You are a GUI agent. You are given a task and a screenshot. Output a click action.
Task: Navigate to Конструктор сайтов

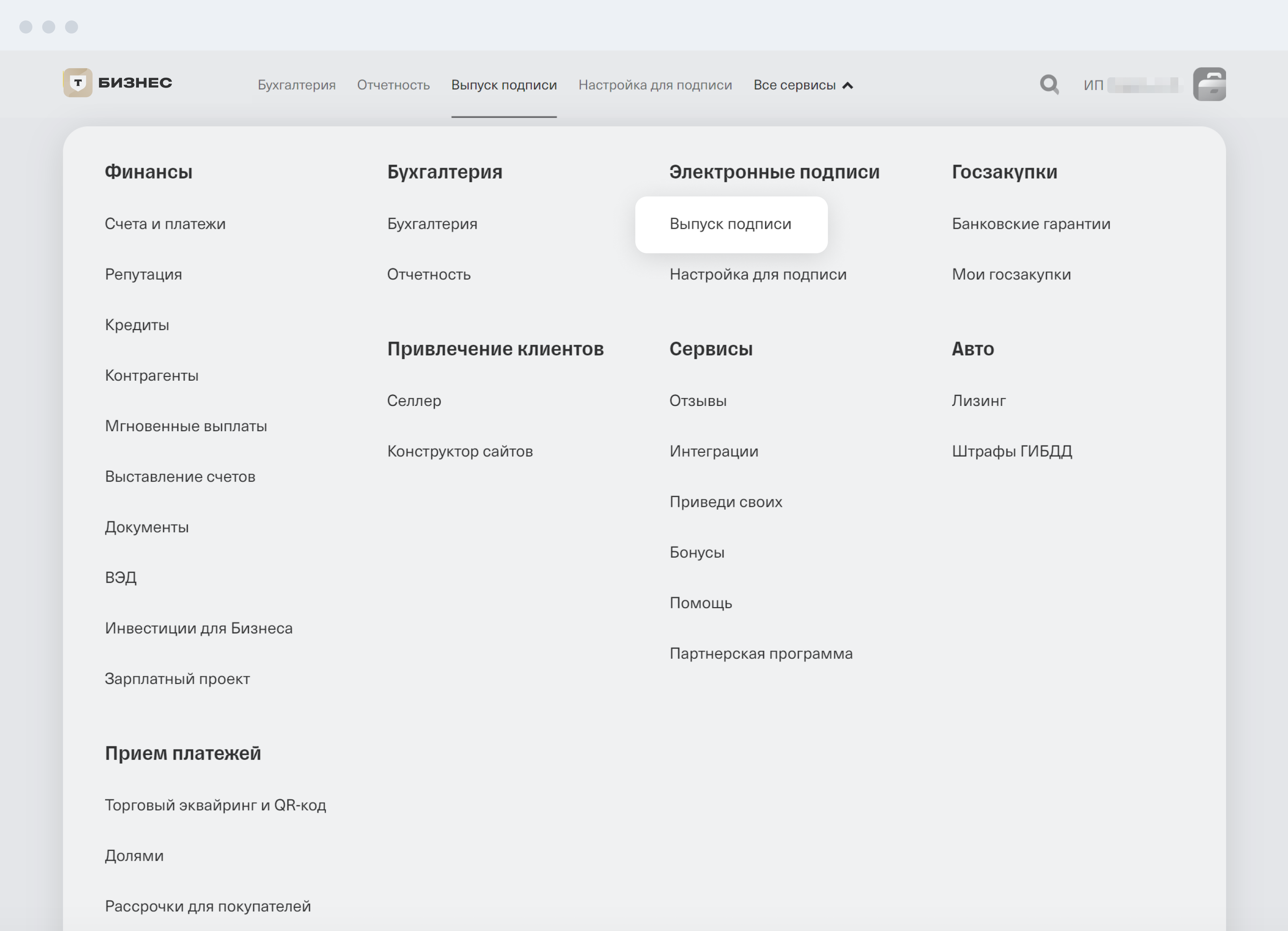(459, 451)
